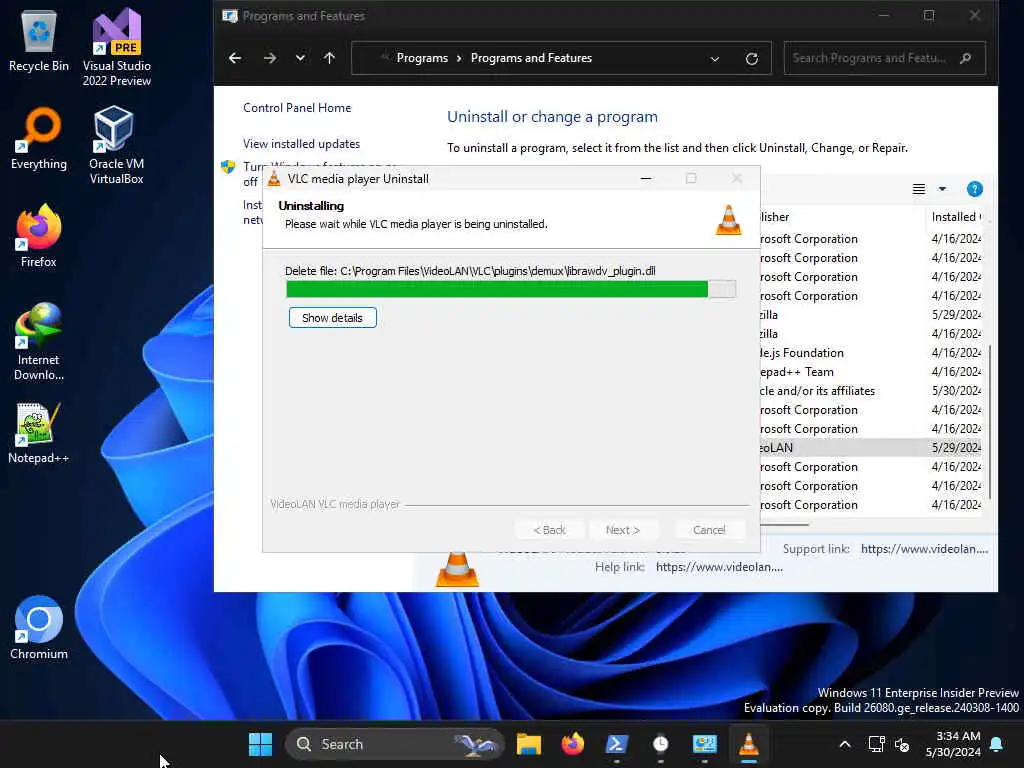Open Help with the question mark icon
The width and height of the screenshot is (1024, 768).
click(x=974, y=189)
